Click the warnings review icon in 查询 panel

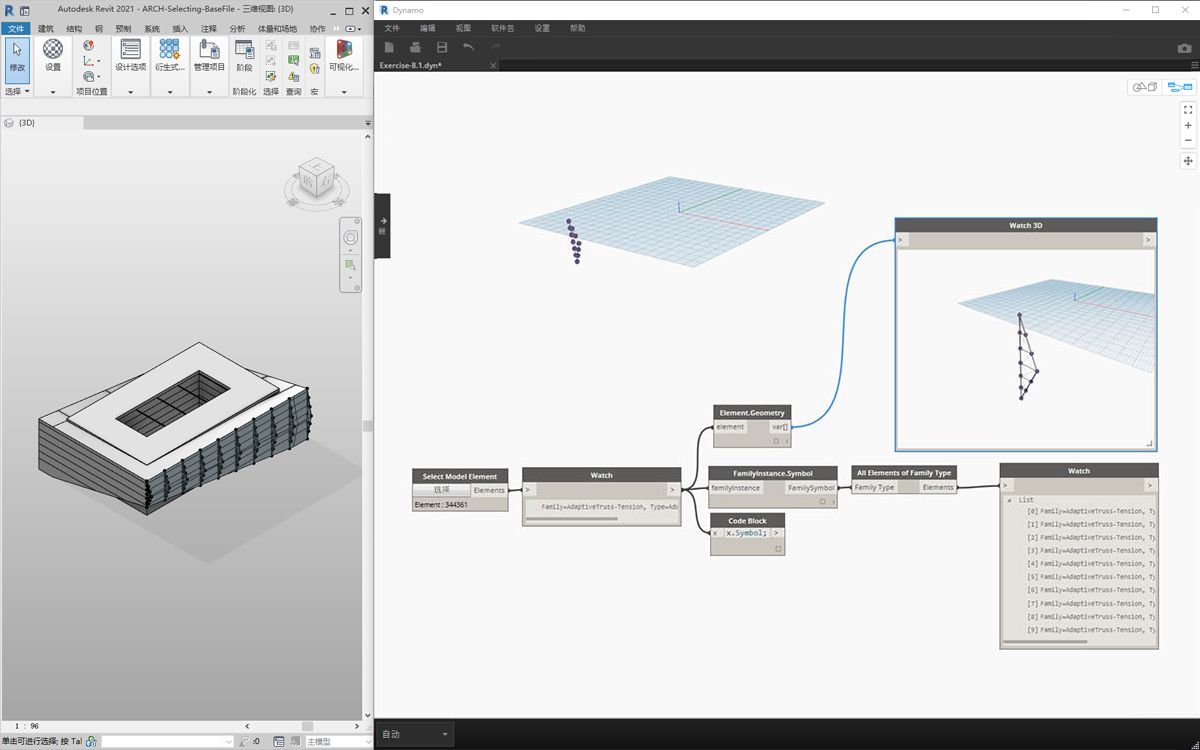click(x=293, y=76)
